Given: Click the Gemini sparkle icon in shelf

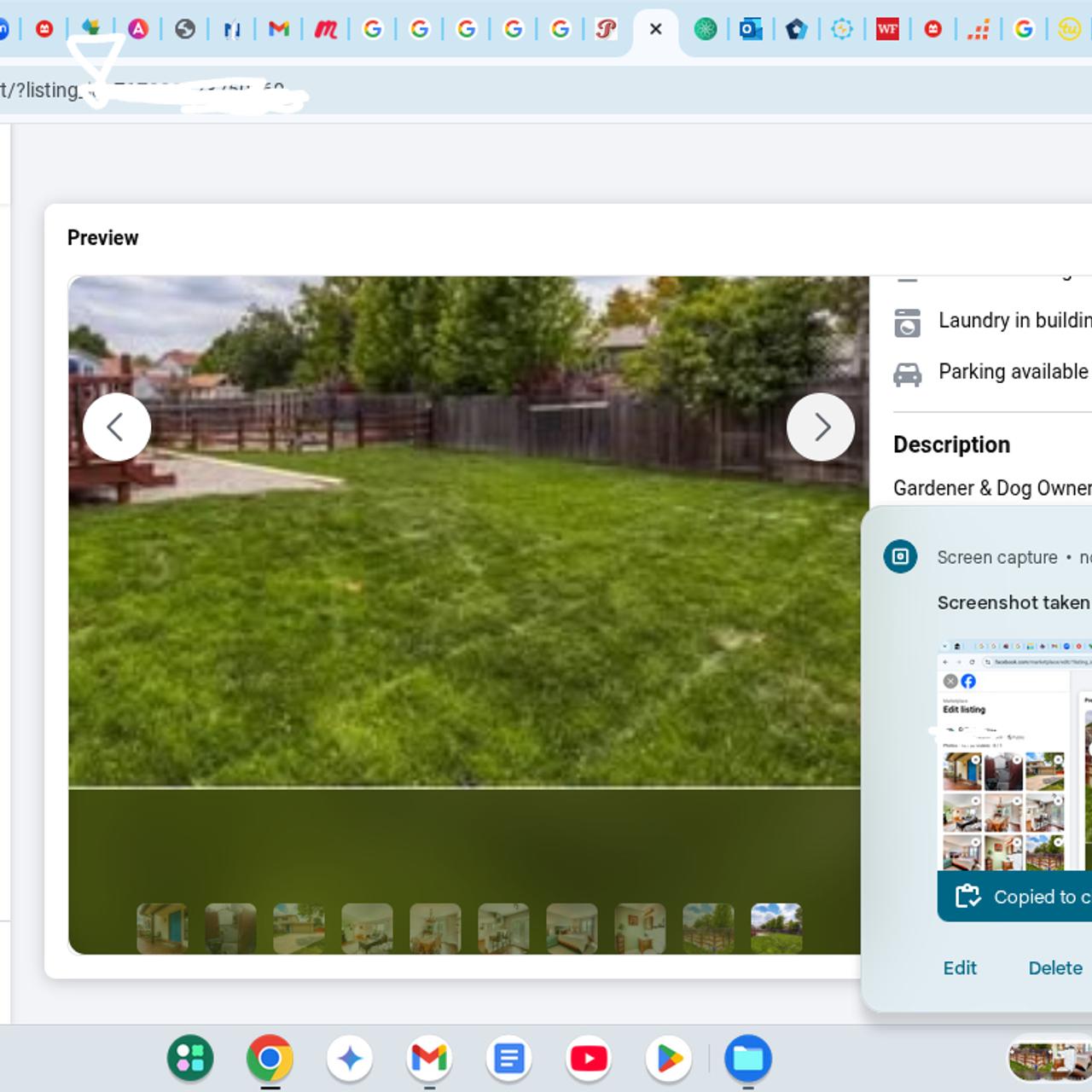Looking at the screenshot, I should point(350,1059).
